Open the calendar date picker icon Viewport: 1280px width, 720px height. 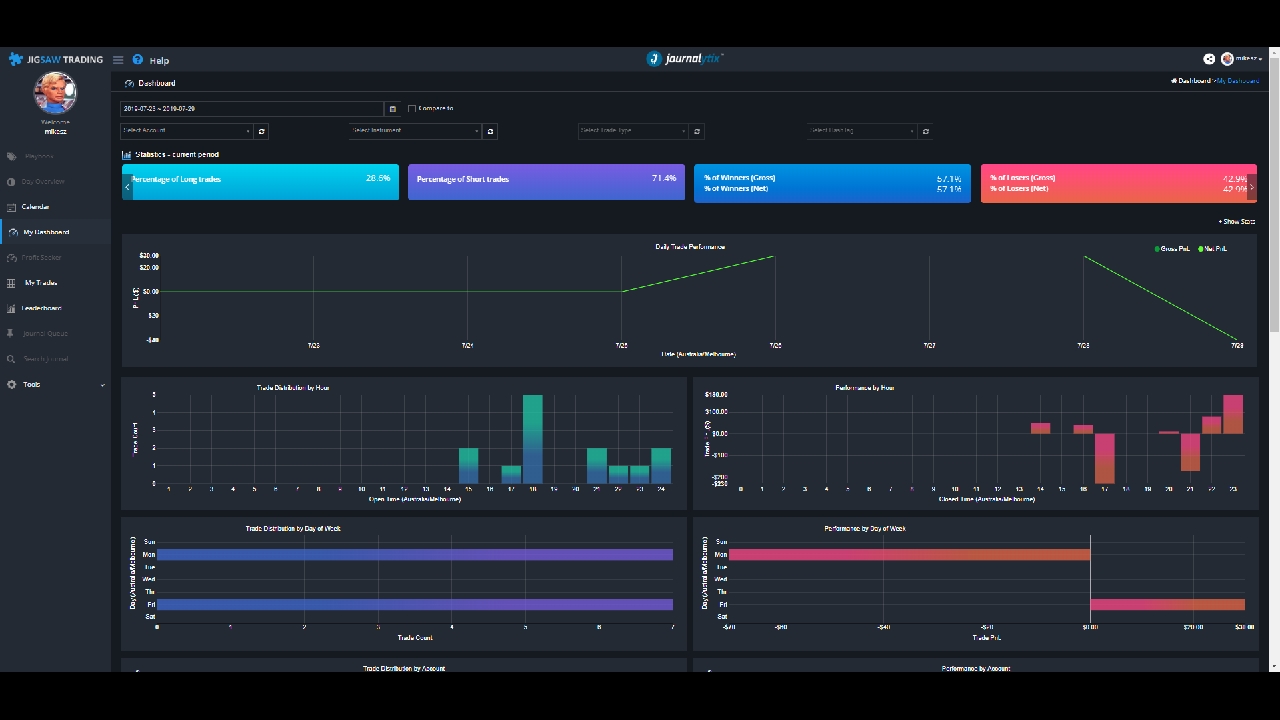point(393,108)
